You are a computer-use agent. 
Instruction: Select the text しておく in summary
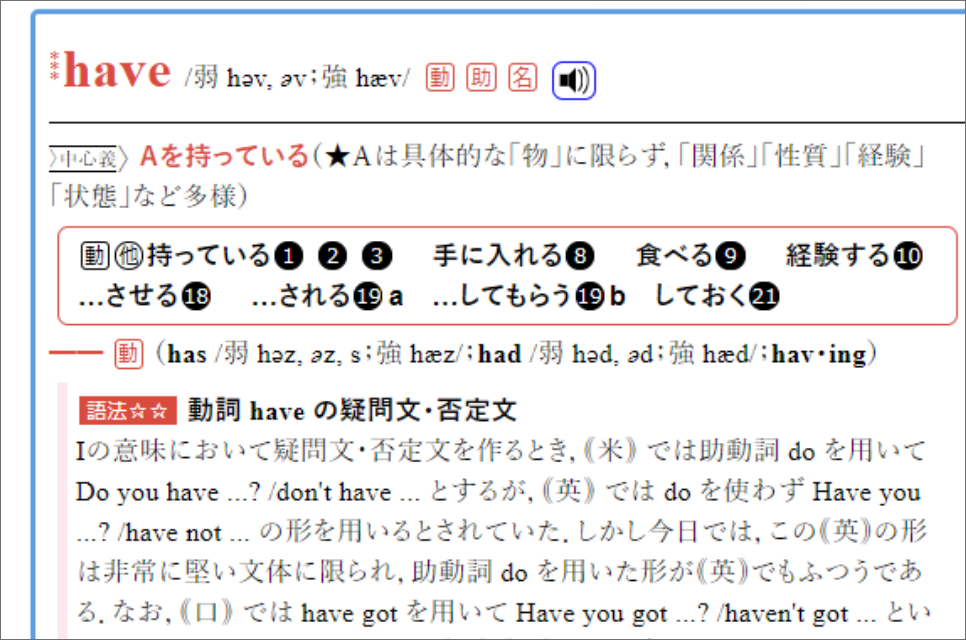point(702,296)
